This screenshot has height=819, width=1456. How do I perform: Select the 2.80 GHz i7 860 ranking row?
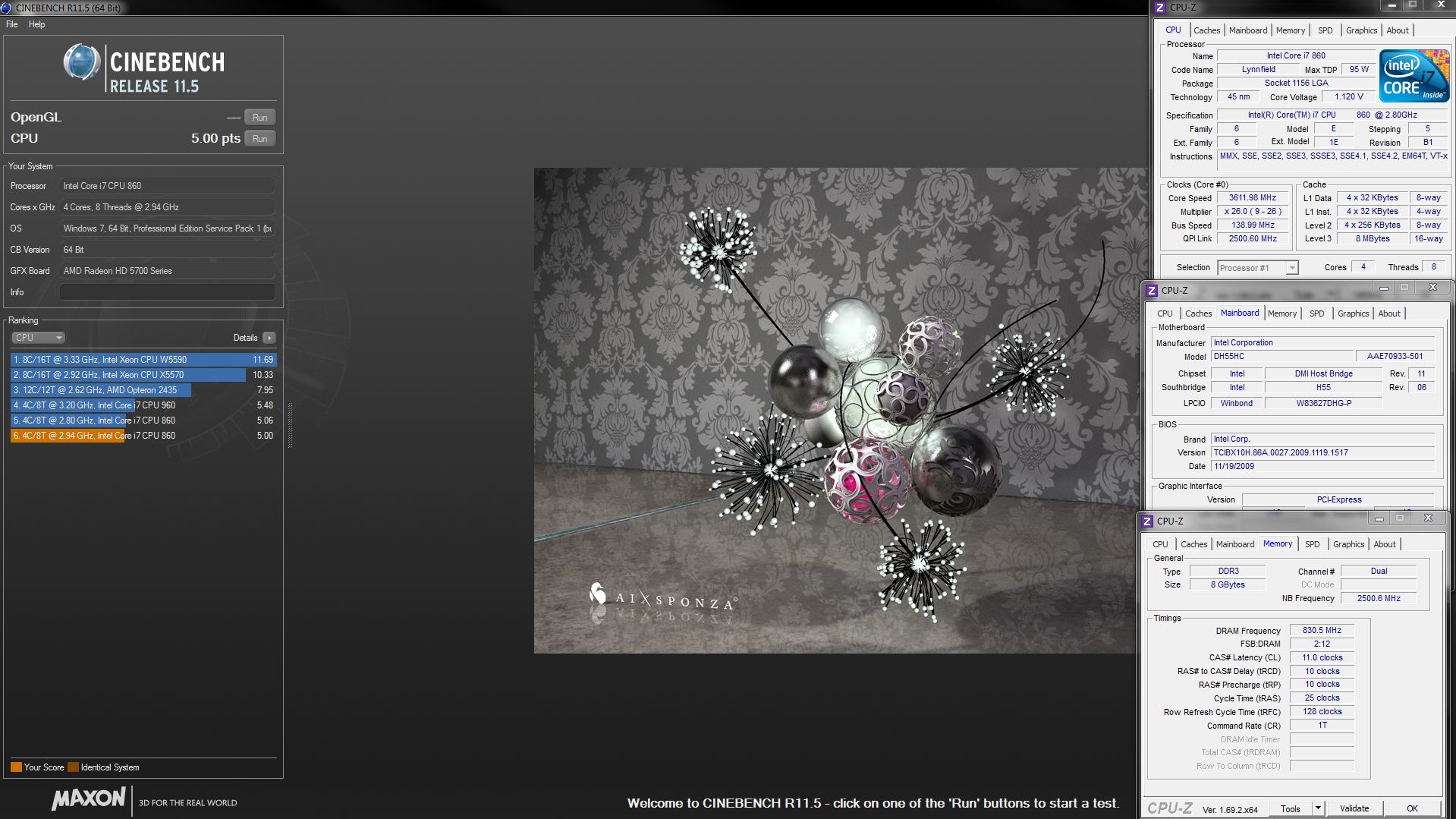[x=143, y=421]
